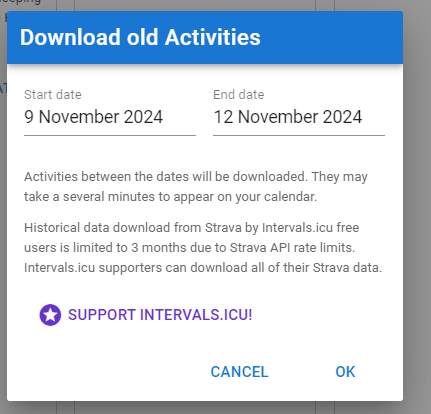Select the 12 November 2024 date value
The image size is (431, 414).
click(x=288, y=117)
